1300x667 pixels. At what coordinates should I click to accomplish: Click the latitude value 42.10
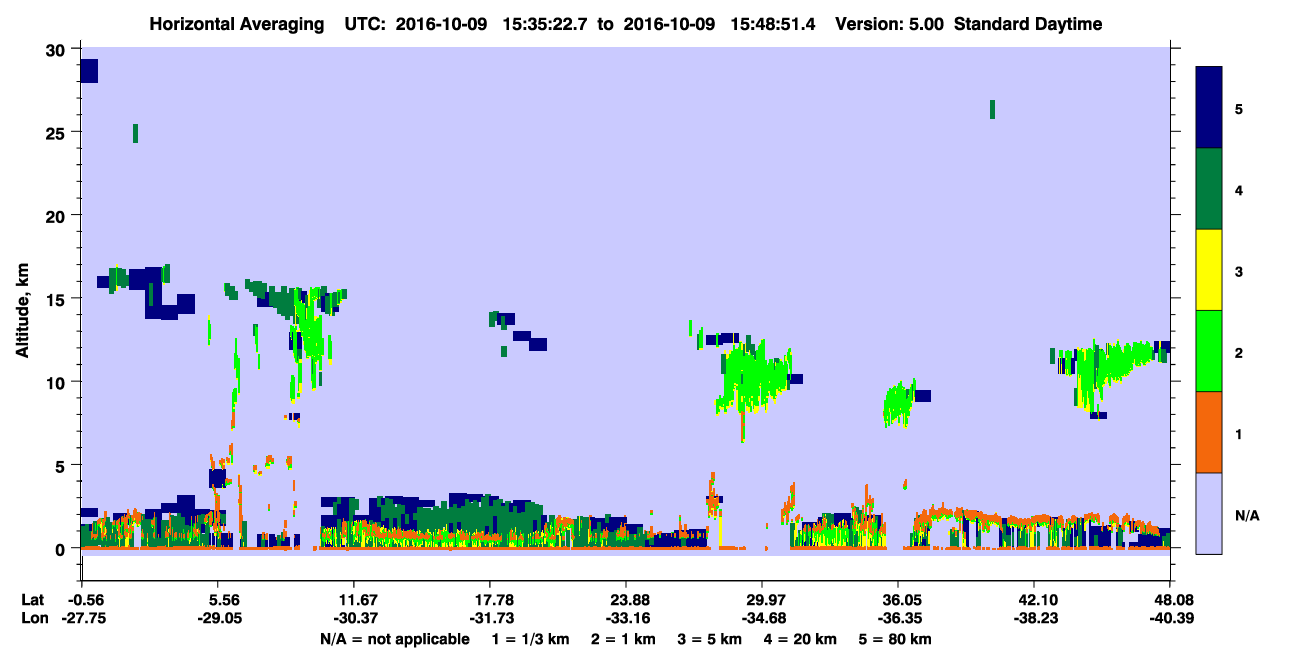pos(1034,599)
